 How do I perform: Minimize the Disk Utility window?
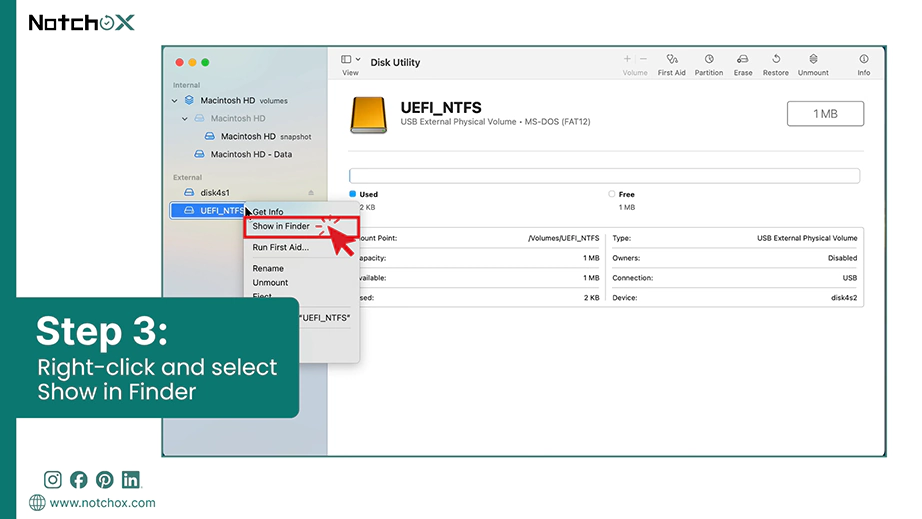point(192,62)
